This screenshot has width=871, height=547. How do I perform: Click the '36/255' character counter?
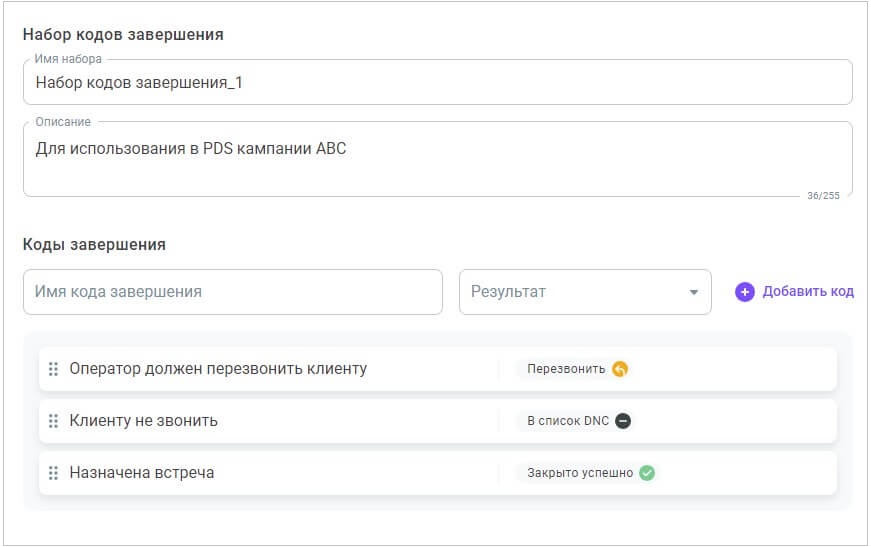click(x=823, y=195)
